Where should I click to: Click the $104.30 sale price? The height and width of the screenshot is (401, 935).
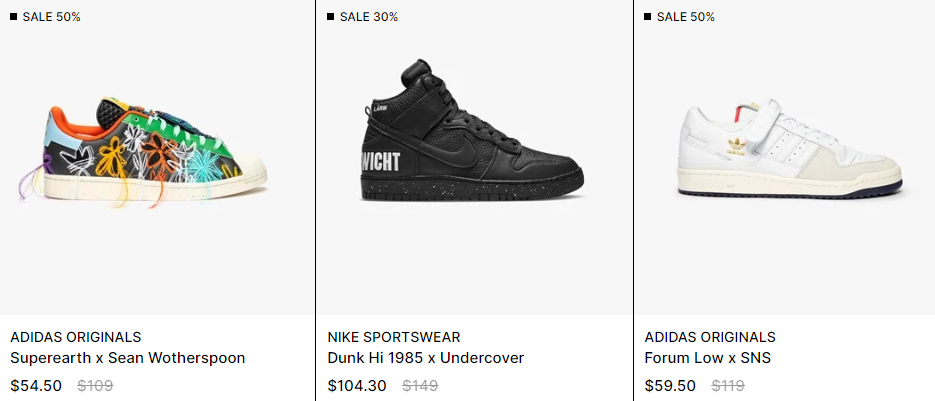(x=357, y=386)
